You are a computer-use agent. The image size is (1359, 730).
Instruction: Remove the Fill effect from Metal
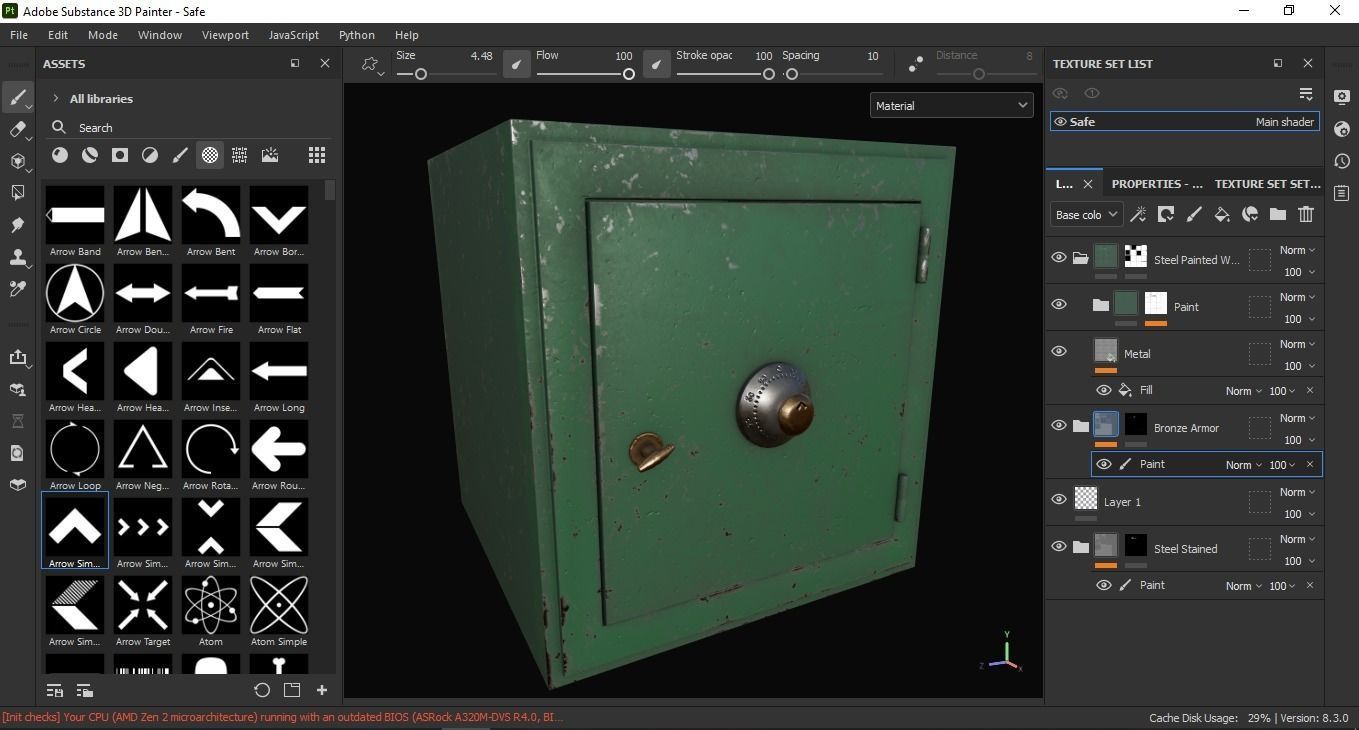coord(1310,391)
